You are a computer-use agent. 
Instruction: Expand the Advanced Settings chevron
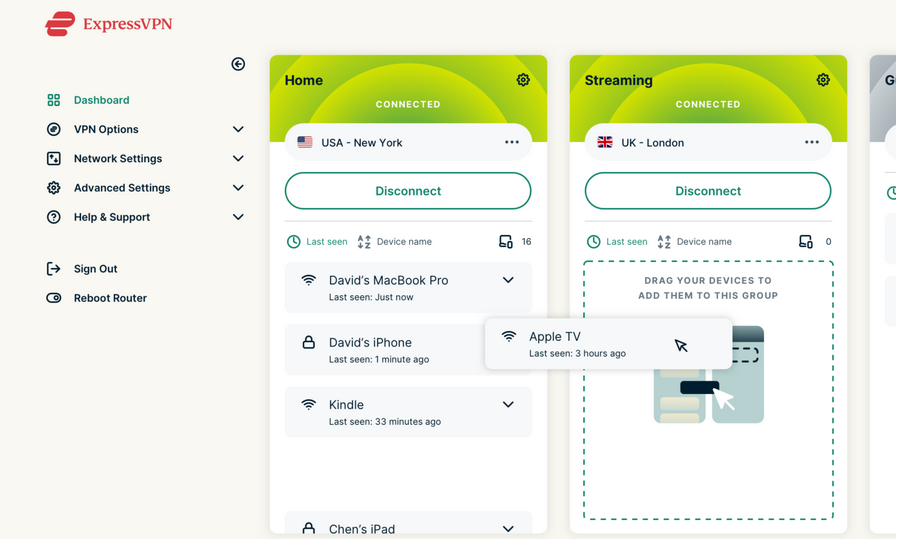(238, 188)
